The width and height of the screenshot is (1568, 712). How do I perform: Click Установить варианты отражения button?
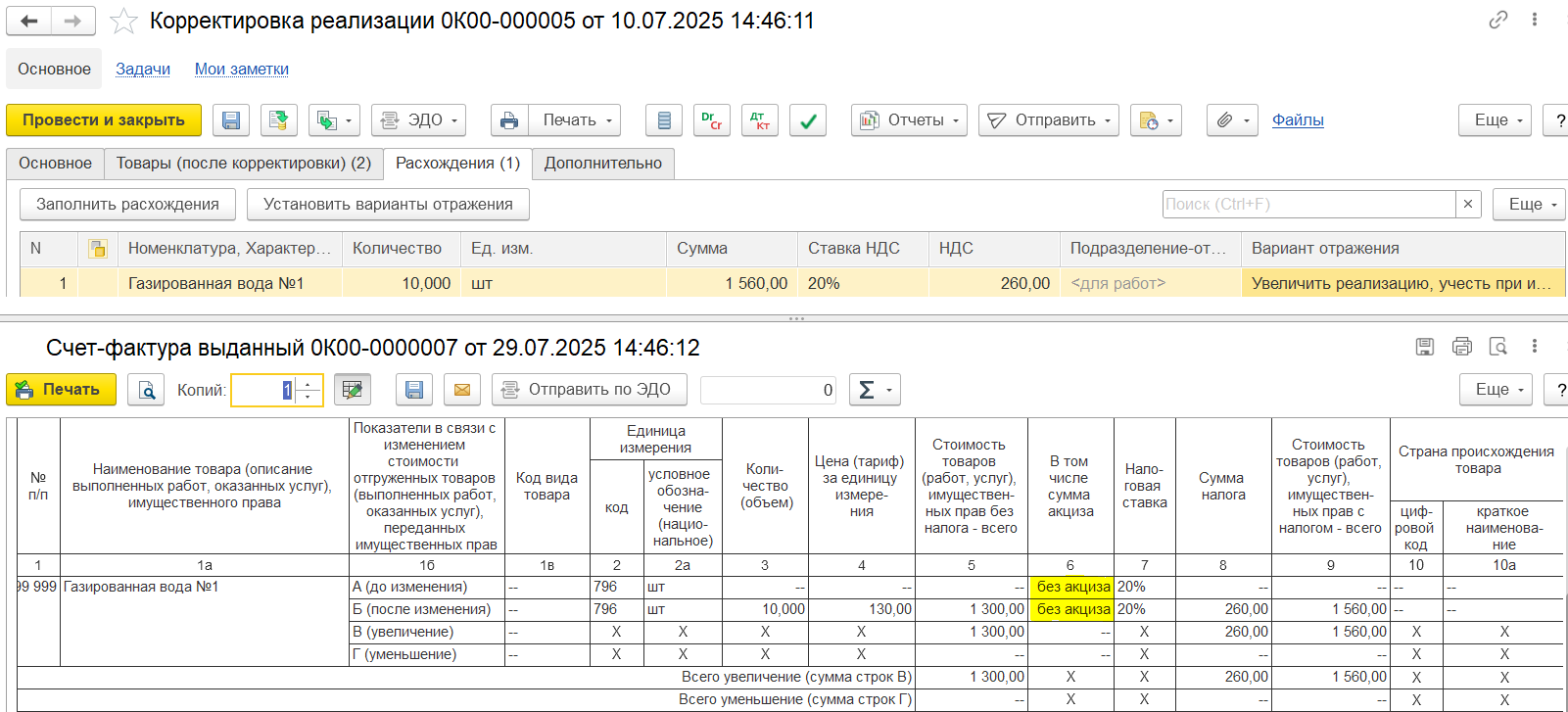388,205
